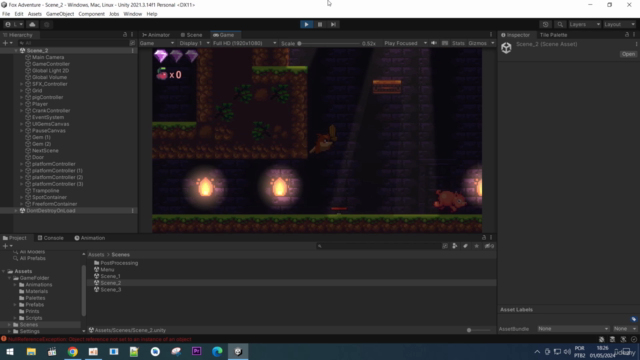
Task: Search by label icon in Project
Action: [x=465, y=246]
